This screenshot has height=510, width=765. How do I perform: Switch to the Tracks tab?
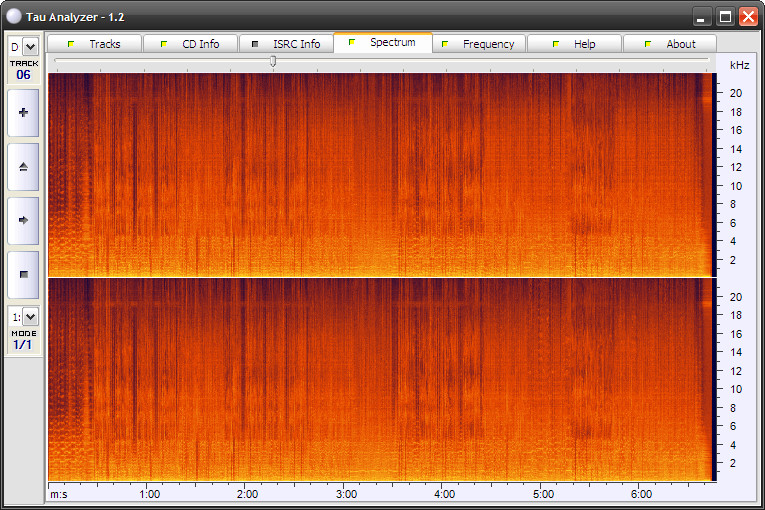[94, 44]
